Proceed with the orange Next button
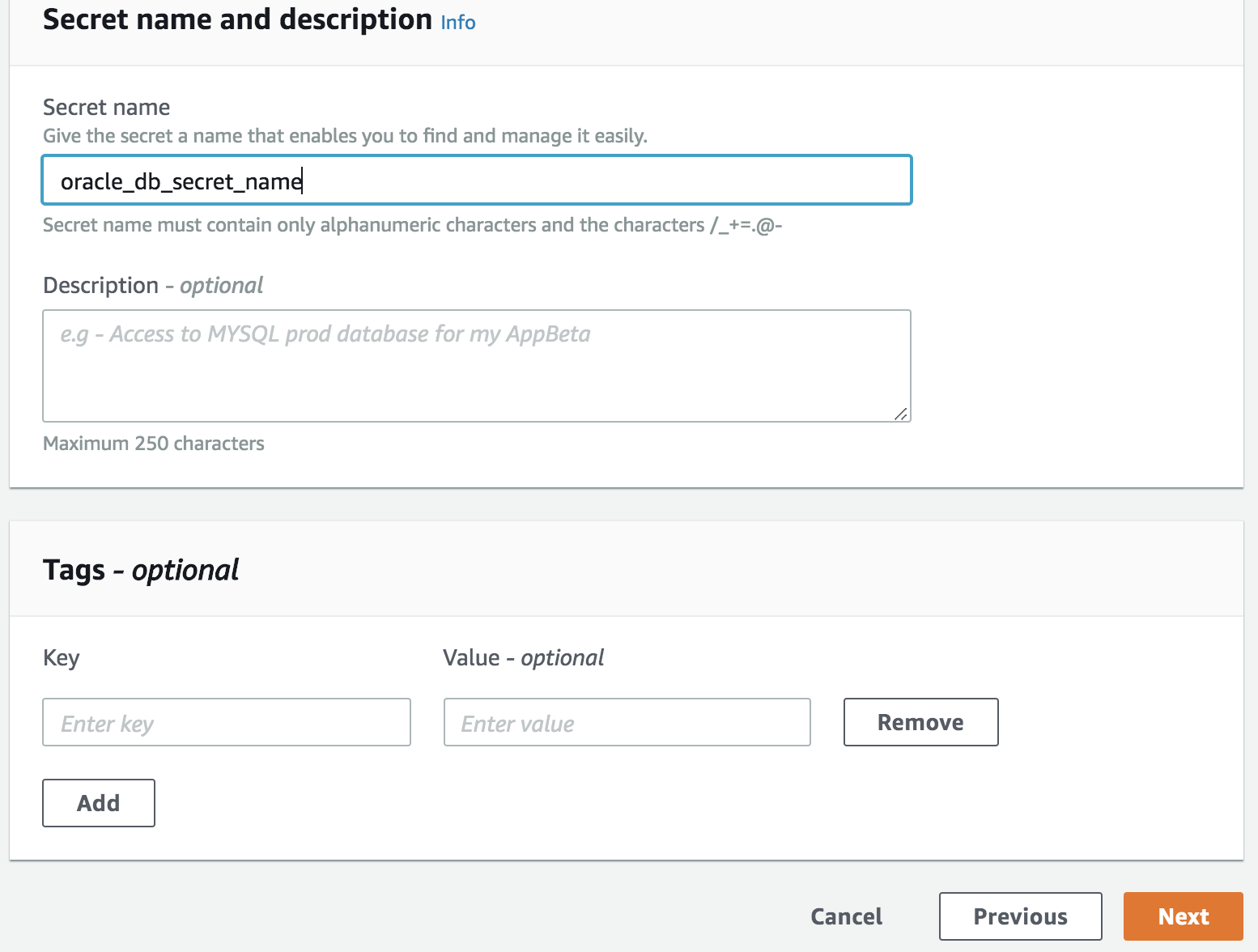 click(x=1184, y=916)
